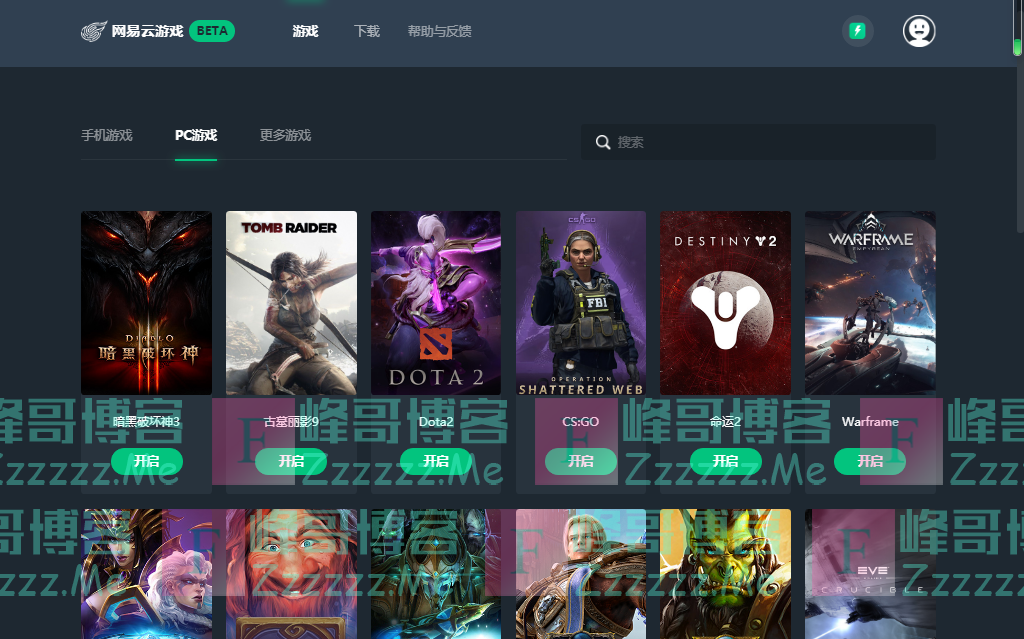
Task: Launch Dota2 with its 开启 button
Action: [x=435, y=461]
